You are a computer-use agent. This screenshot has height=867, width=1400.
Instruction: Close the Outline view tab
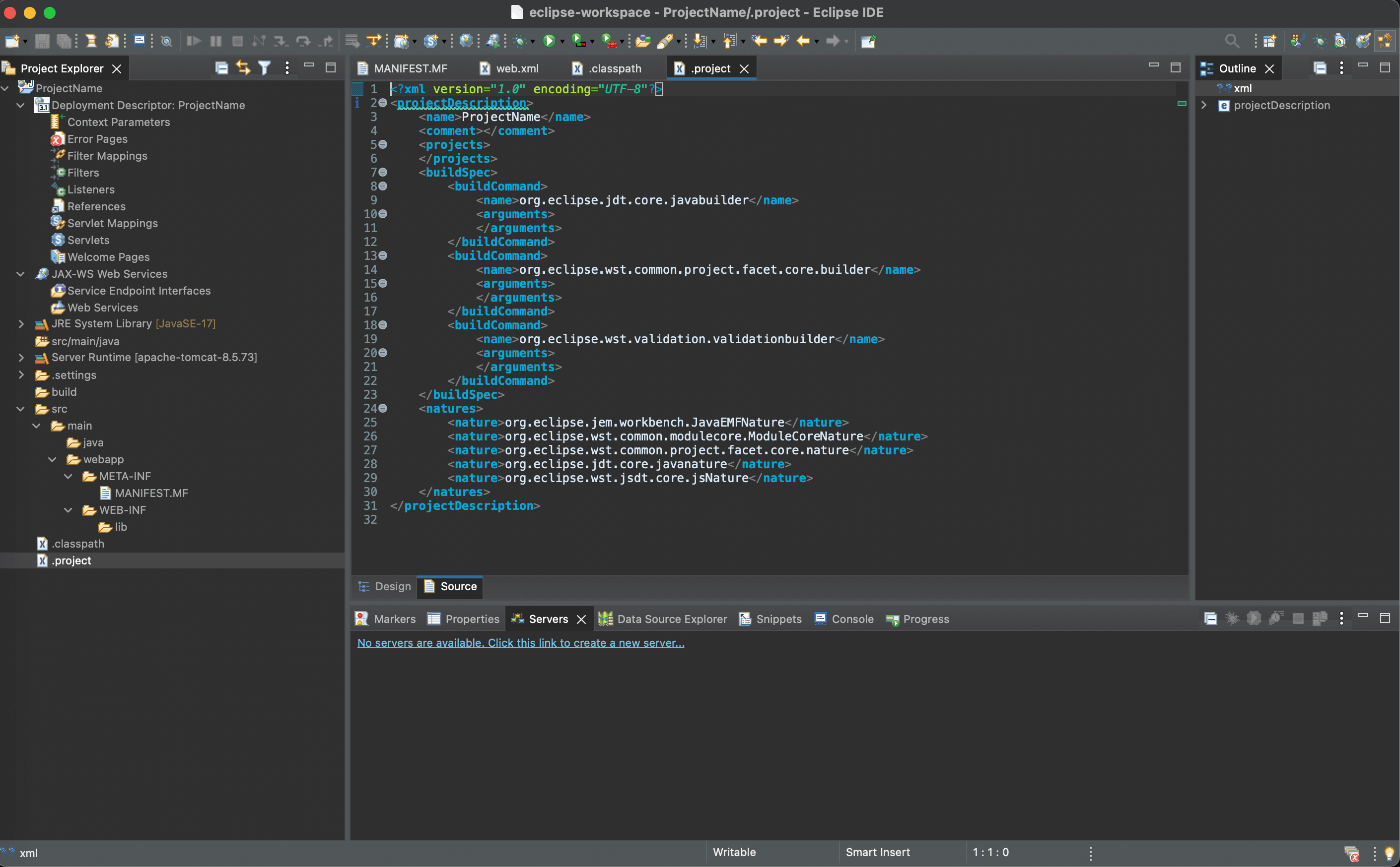pyautogui.click(x=1269, y=69)
